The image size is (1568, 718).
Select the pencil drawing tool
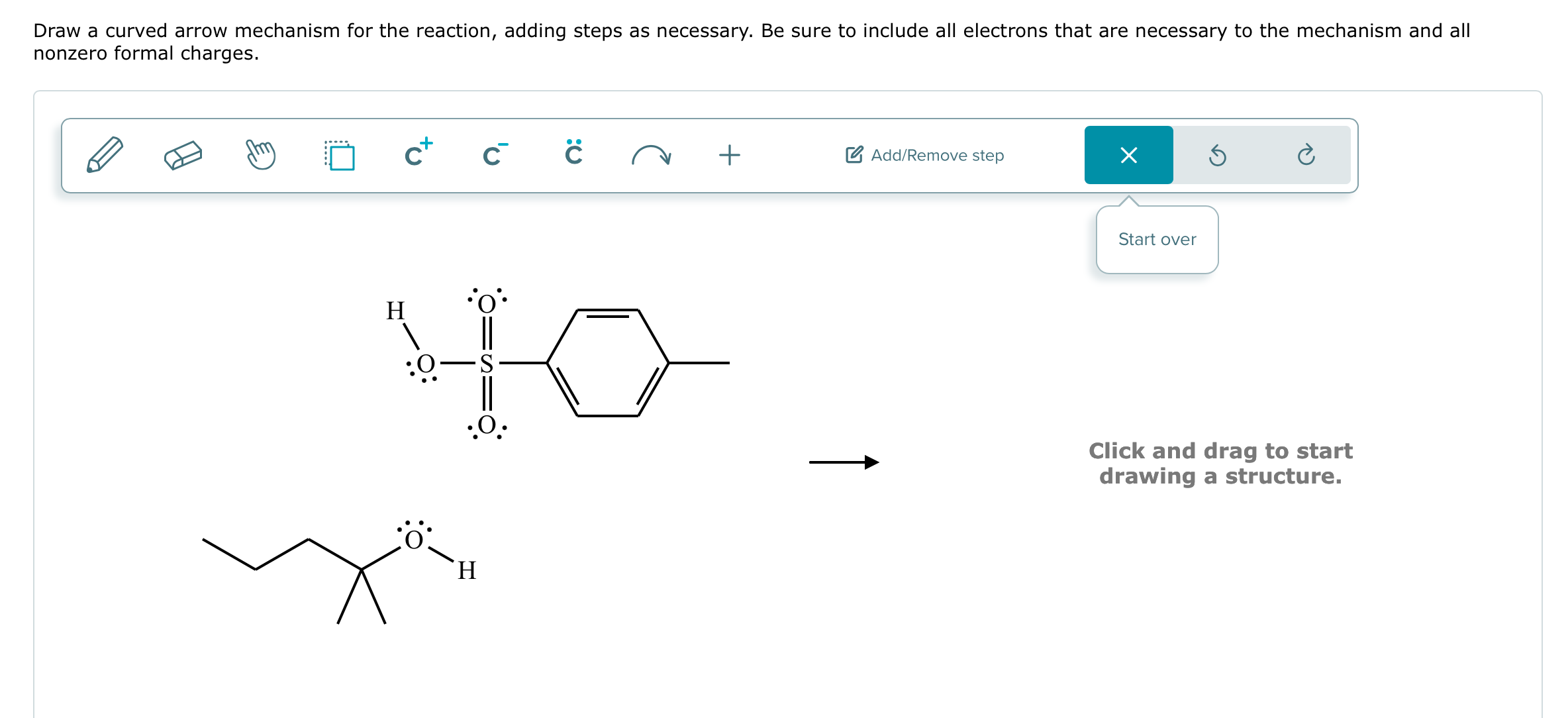point(105,154)
